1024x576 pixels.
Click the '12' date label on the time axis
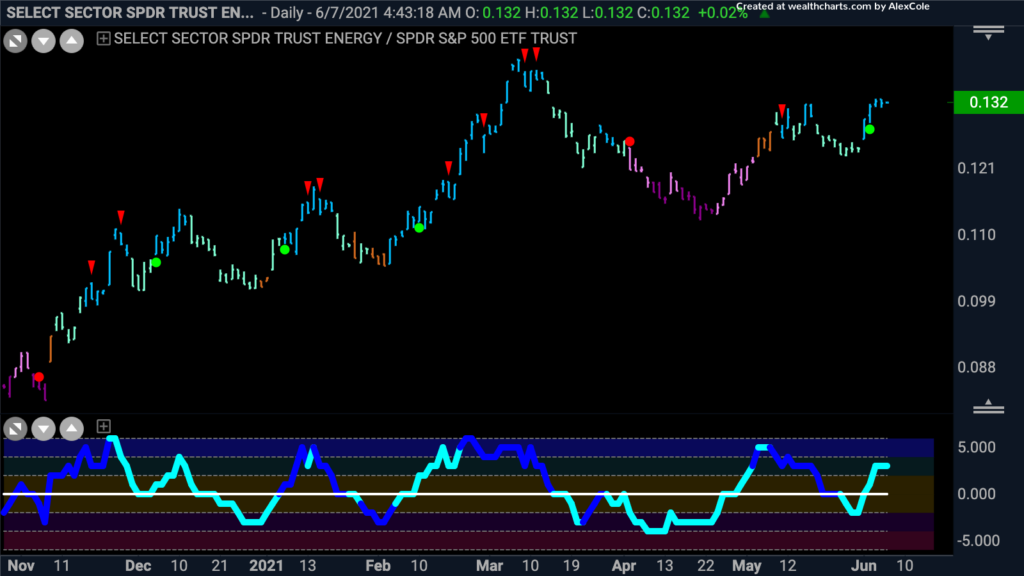pyautogui.click(x=788, y=566)
